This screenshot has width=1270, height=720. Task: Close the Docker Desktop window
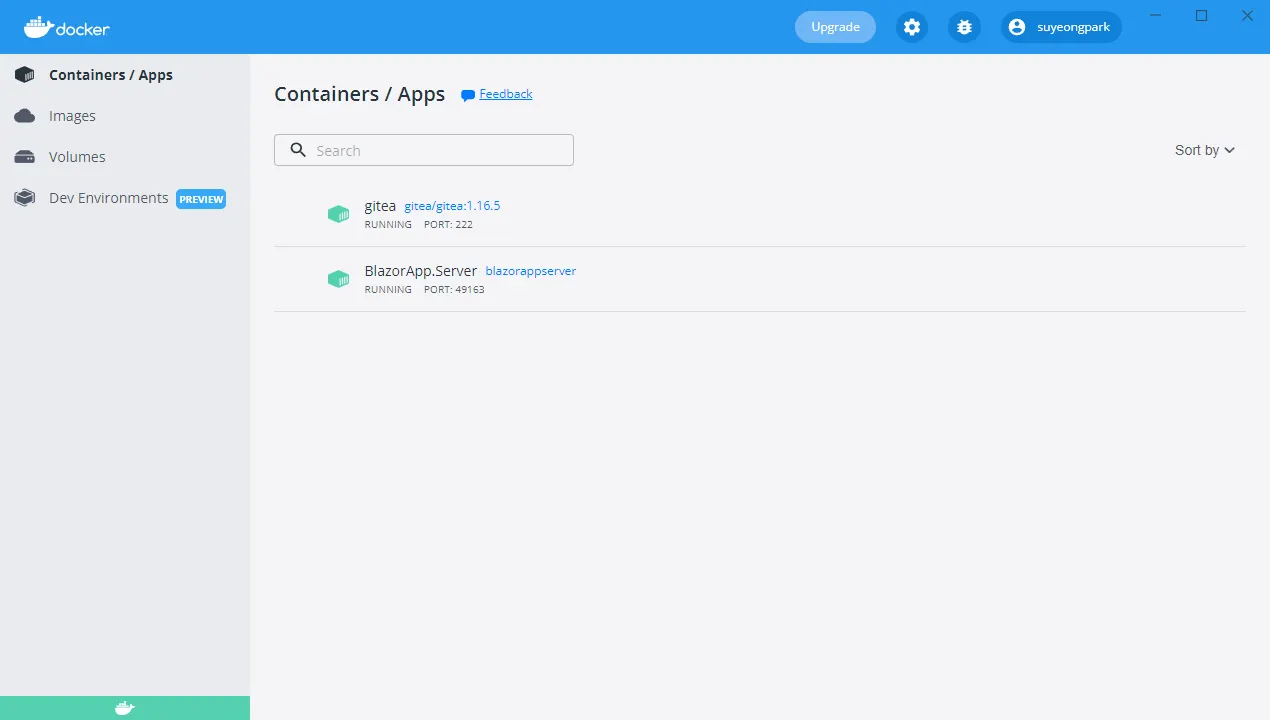(x=1246, y=16)
